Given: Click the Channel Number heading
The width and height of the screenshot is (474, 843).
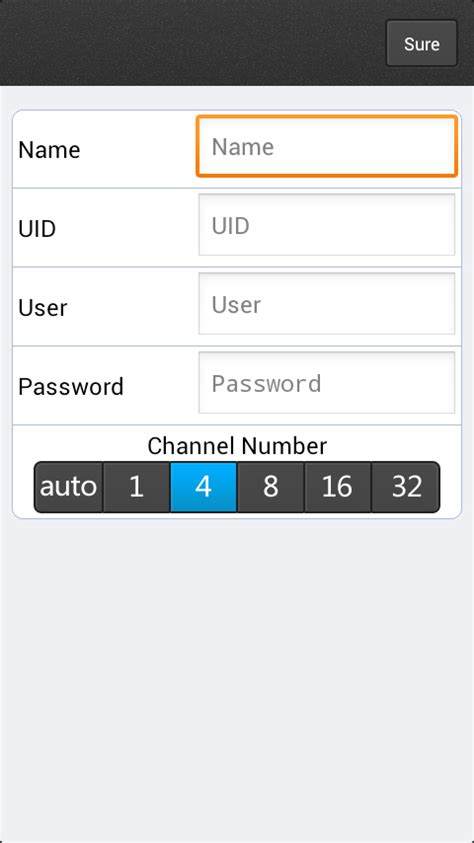Looking at the screenshot, I should click(x=237, y=446).
